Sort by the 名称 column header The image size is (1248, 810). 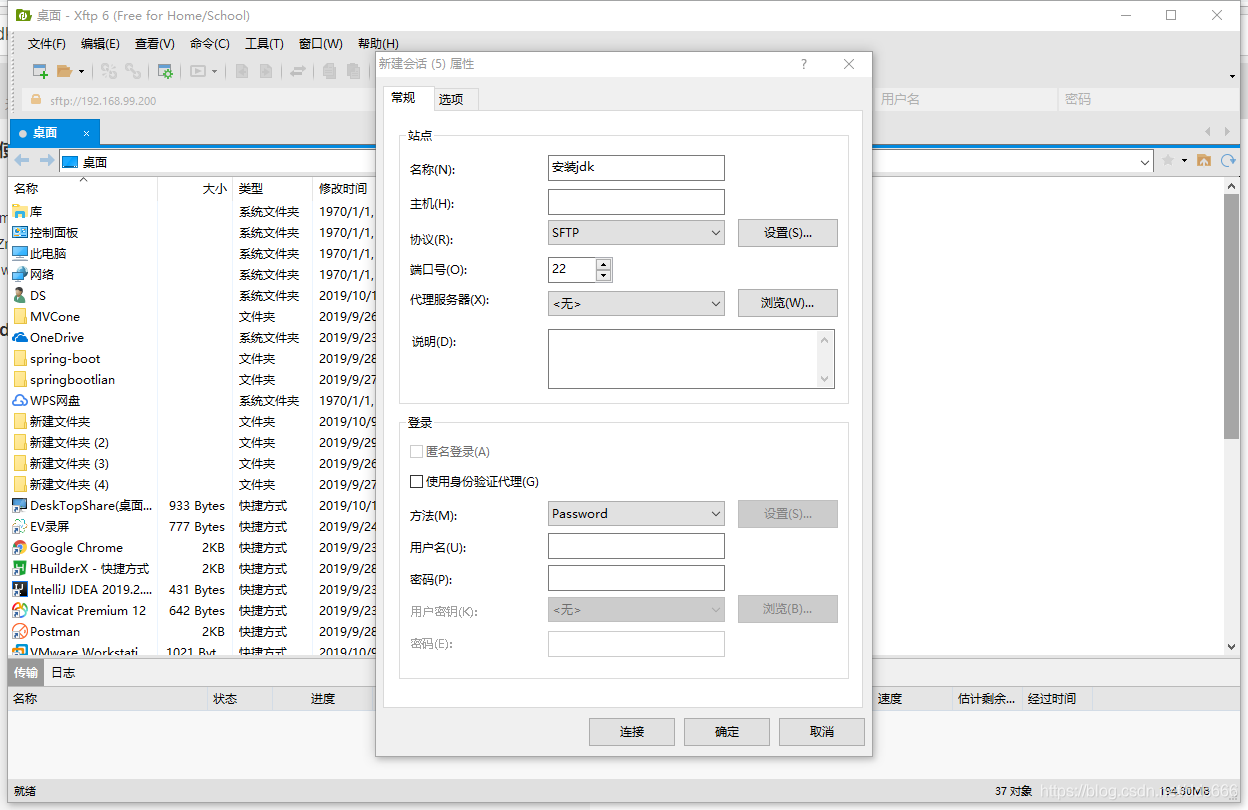pos(83,188)
